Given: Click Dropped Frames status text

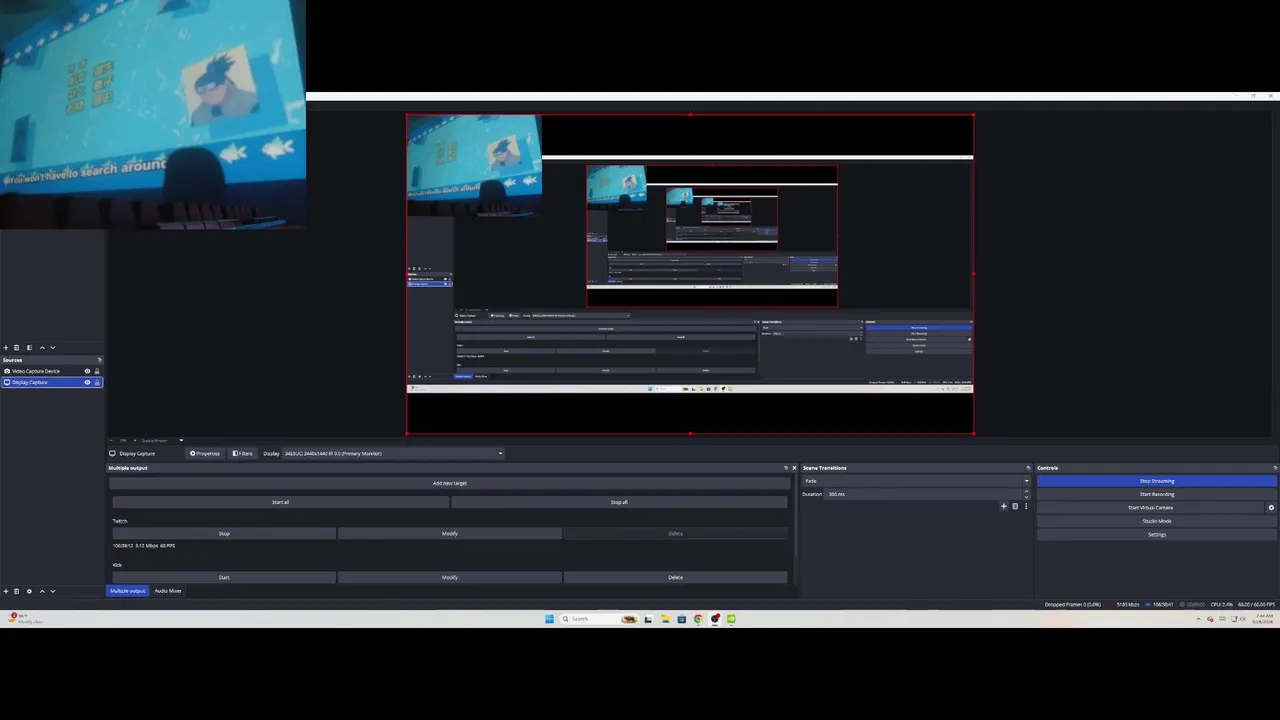Looking at the screenshot, I should click(1072, 605).
